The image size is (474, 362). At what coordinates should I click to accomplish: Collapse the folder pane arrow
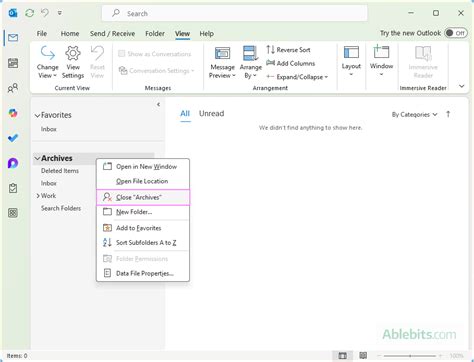point(159,105)
